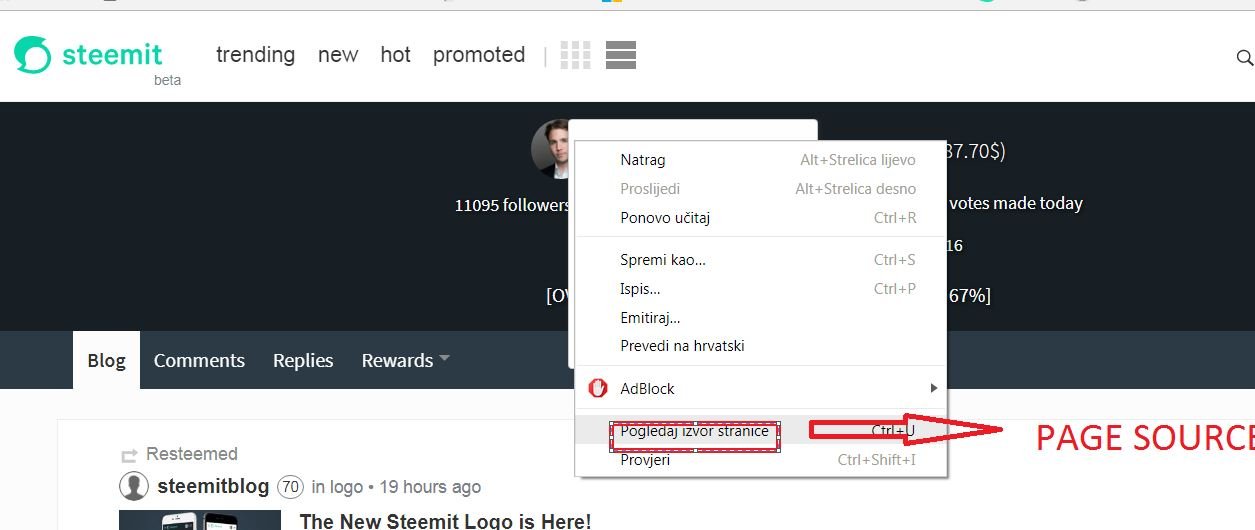Select Emitiraj... menu entry
The height and width of the screenshot is (530, 1255).
pos(761,318)
